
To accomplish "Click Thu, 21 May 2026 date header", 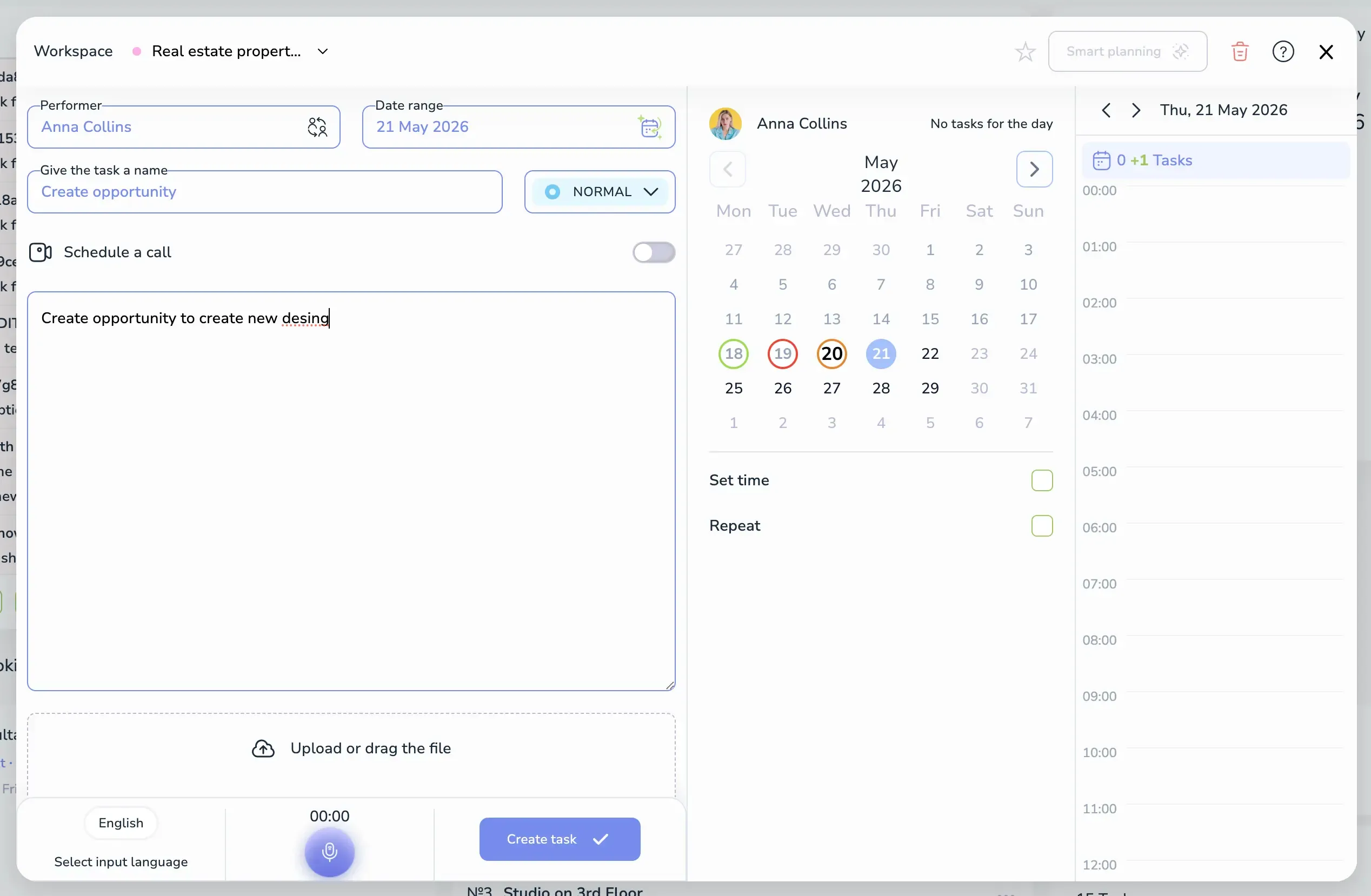I will 1223,110.
